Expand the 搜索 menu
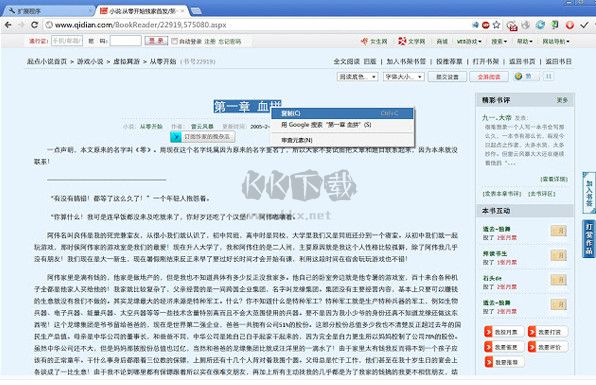596x385 pixels. point(499,41)
